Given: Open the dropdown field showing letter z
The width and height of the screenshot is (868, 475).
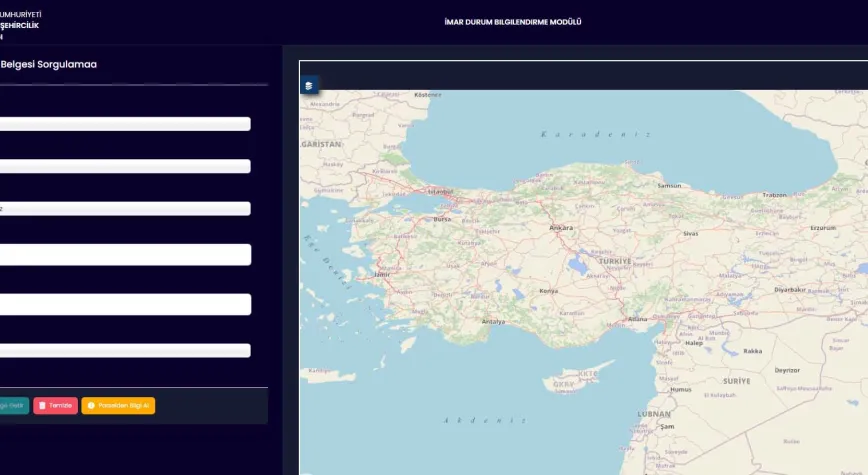Looking at the screenshot, I should 125,209.
